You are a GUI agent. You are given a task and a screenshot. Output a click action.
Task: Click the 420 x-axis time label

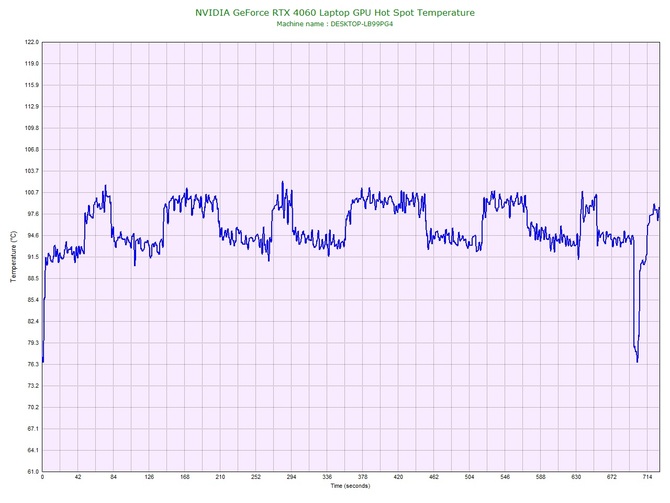(398, 477)
